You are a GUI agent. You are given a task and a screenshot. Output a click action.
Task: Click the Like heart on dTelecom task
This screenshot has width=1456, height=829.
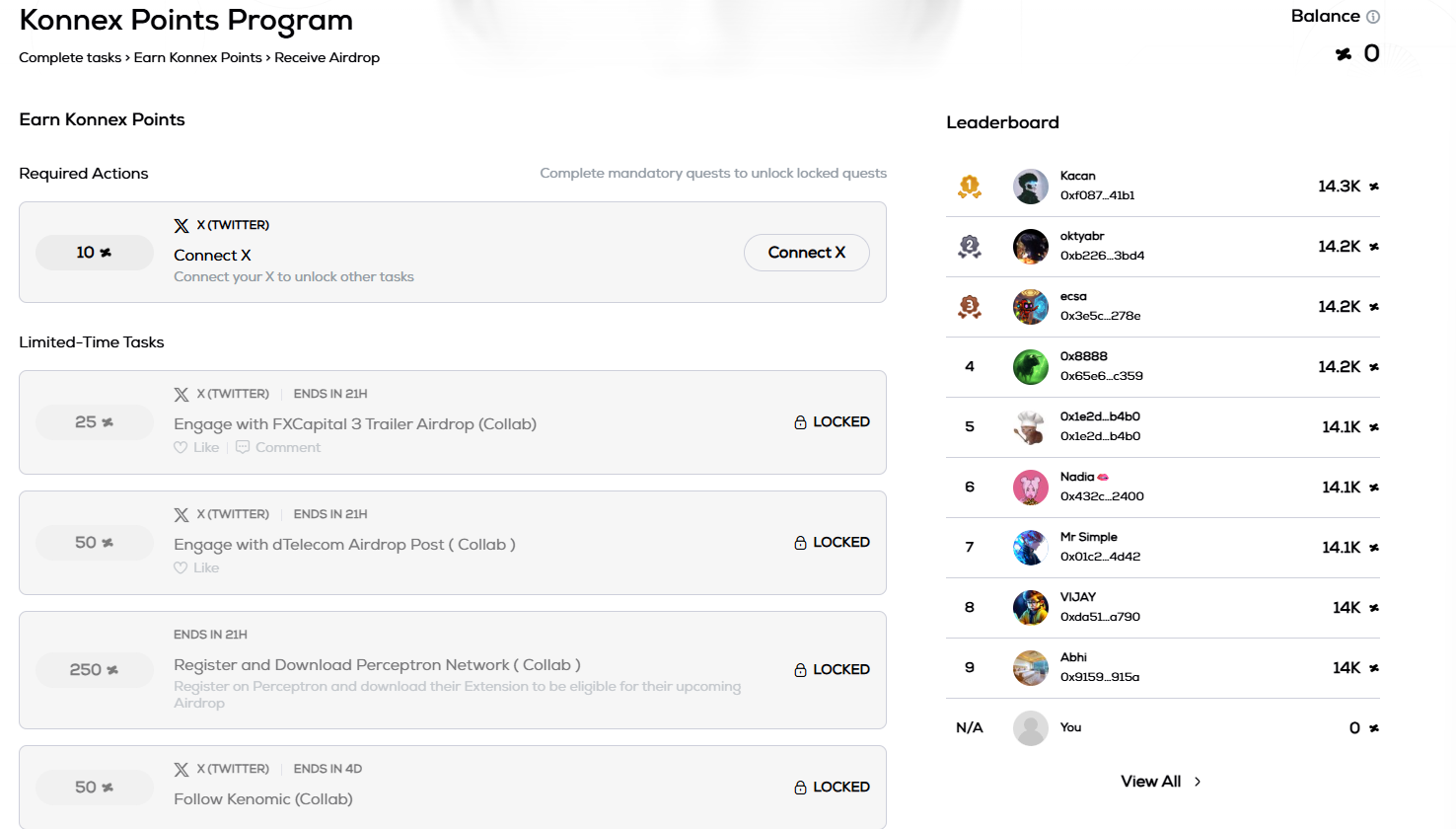pos(181,568)
